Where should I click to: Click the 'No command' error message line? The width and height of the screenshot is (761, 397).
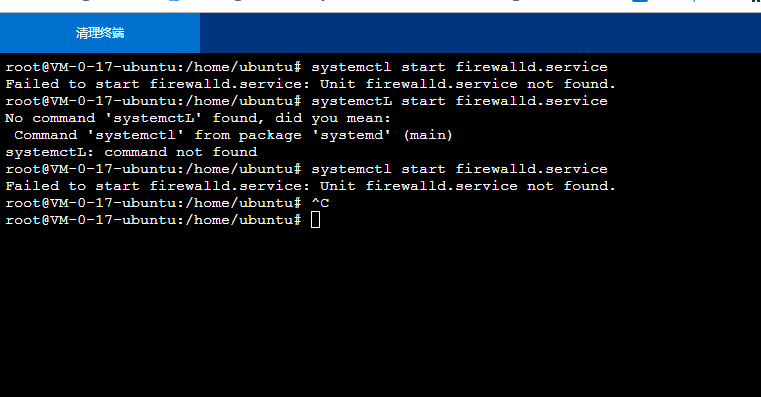[x=198, y=118]
